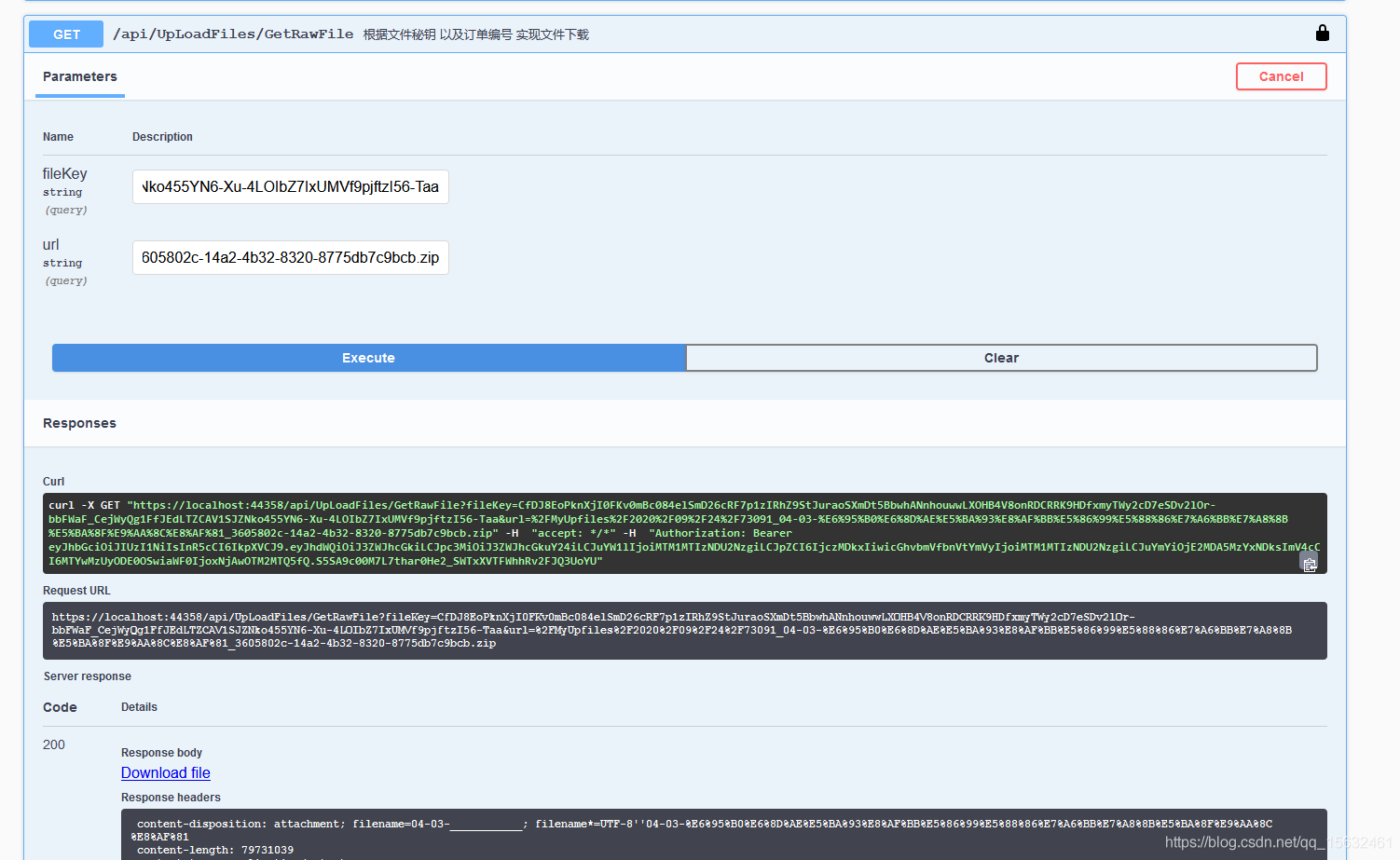Viewport: 1400px width, 860px height.
Task: Cancel the try-it-out mode
Action: [1281, 76]
